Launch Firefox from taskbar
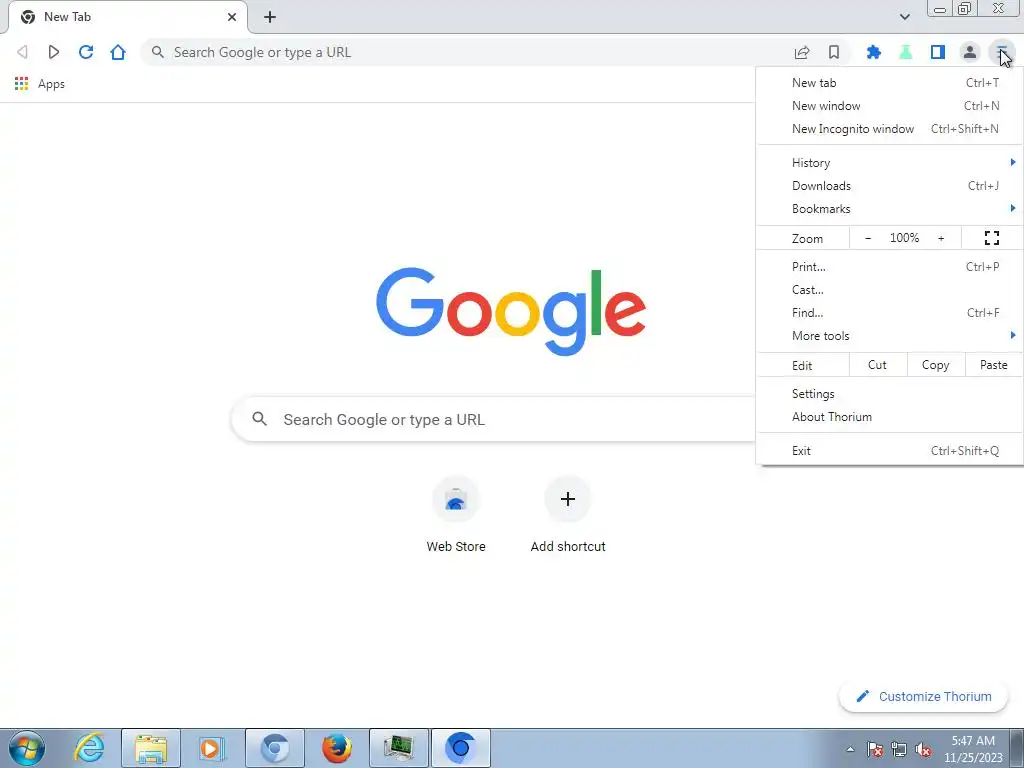 (x=337, y=748)
